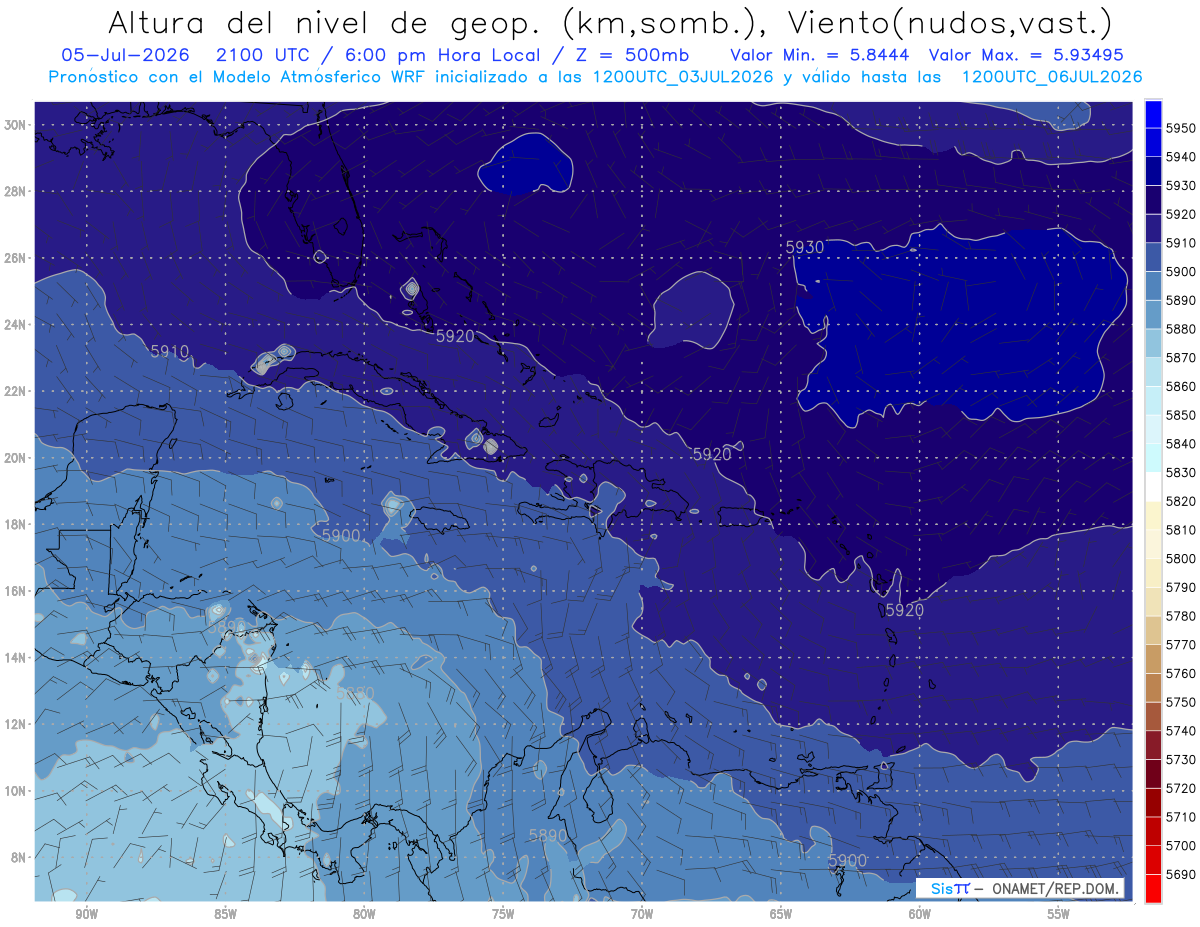The height and width of the screenshot is (927, 1200).
Task: Click the 5690 colorbar tick label
Action: tap(1180, 874)
